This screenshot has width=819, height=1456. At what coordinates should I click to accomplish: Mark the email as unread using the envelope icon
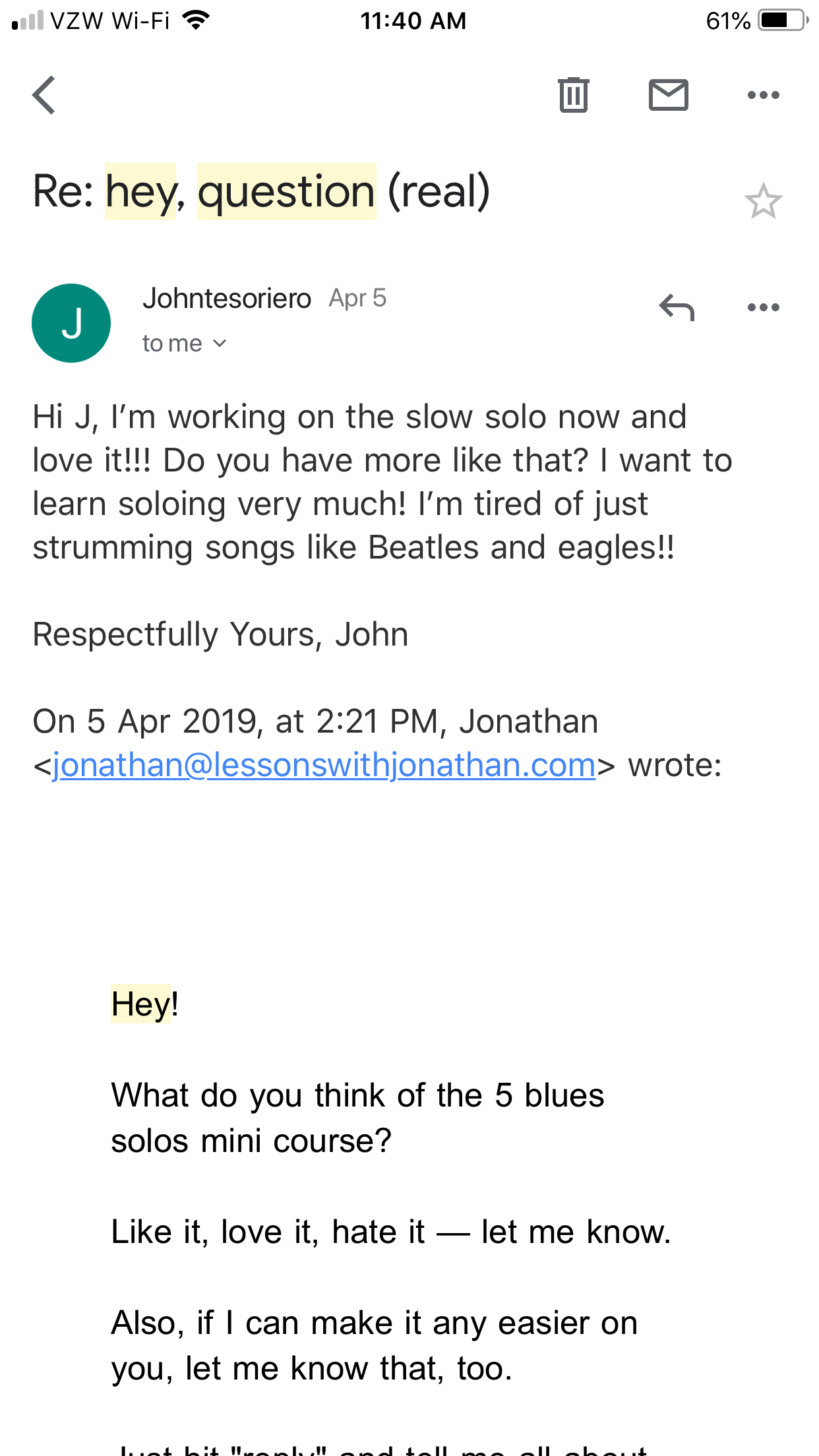click(668, 95)
